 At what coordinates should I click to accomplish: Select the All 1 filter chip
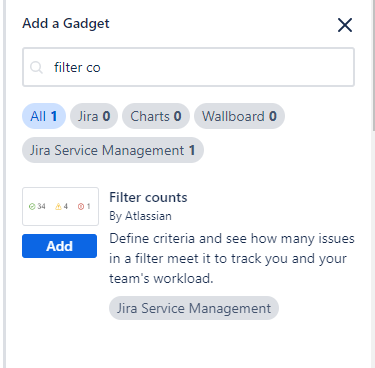pyautogui.click(x=44, y=116)
